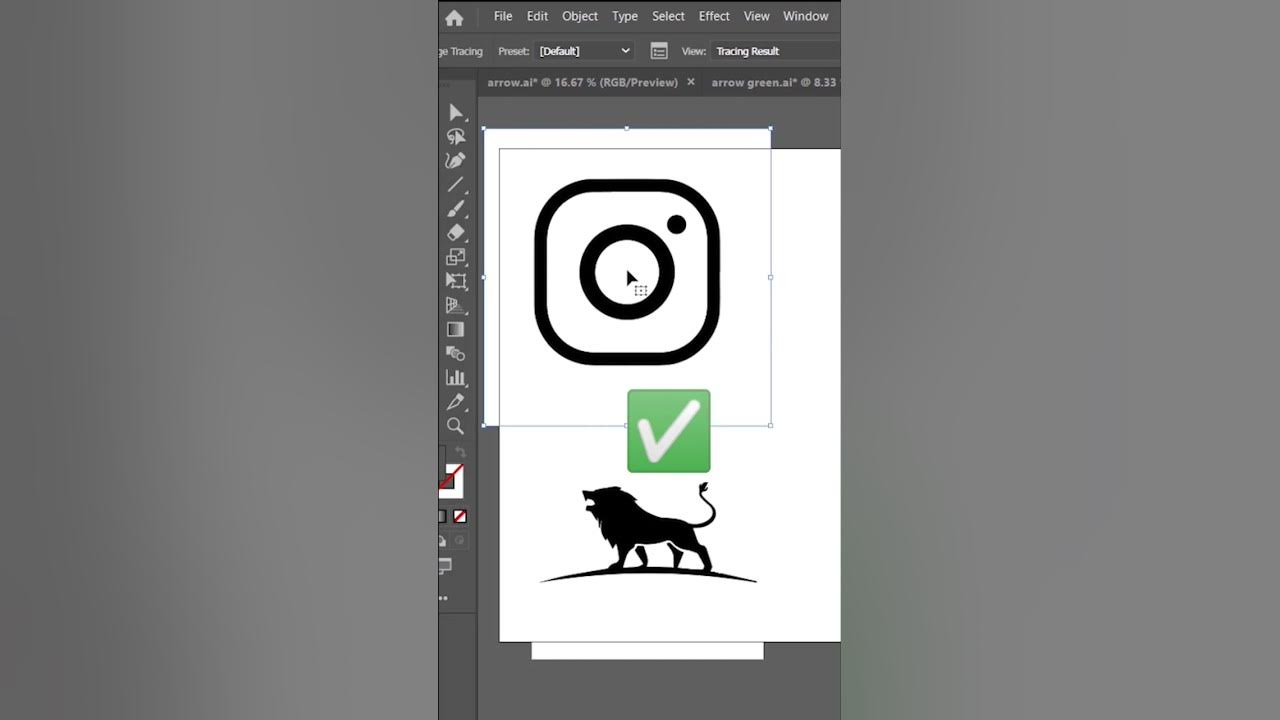Switch to the arrow green.ai tab

[x=773, y=82]
